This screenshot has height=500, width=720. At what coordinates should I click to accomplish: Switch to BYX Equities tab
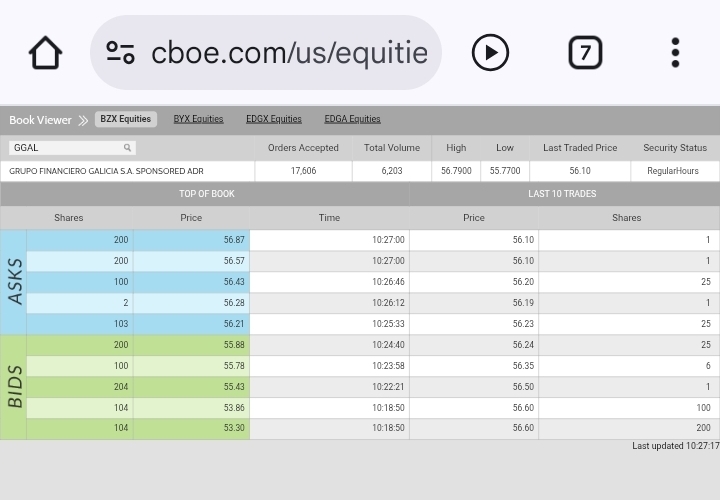pos(198,119)
